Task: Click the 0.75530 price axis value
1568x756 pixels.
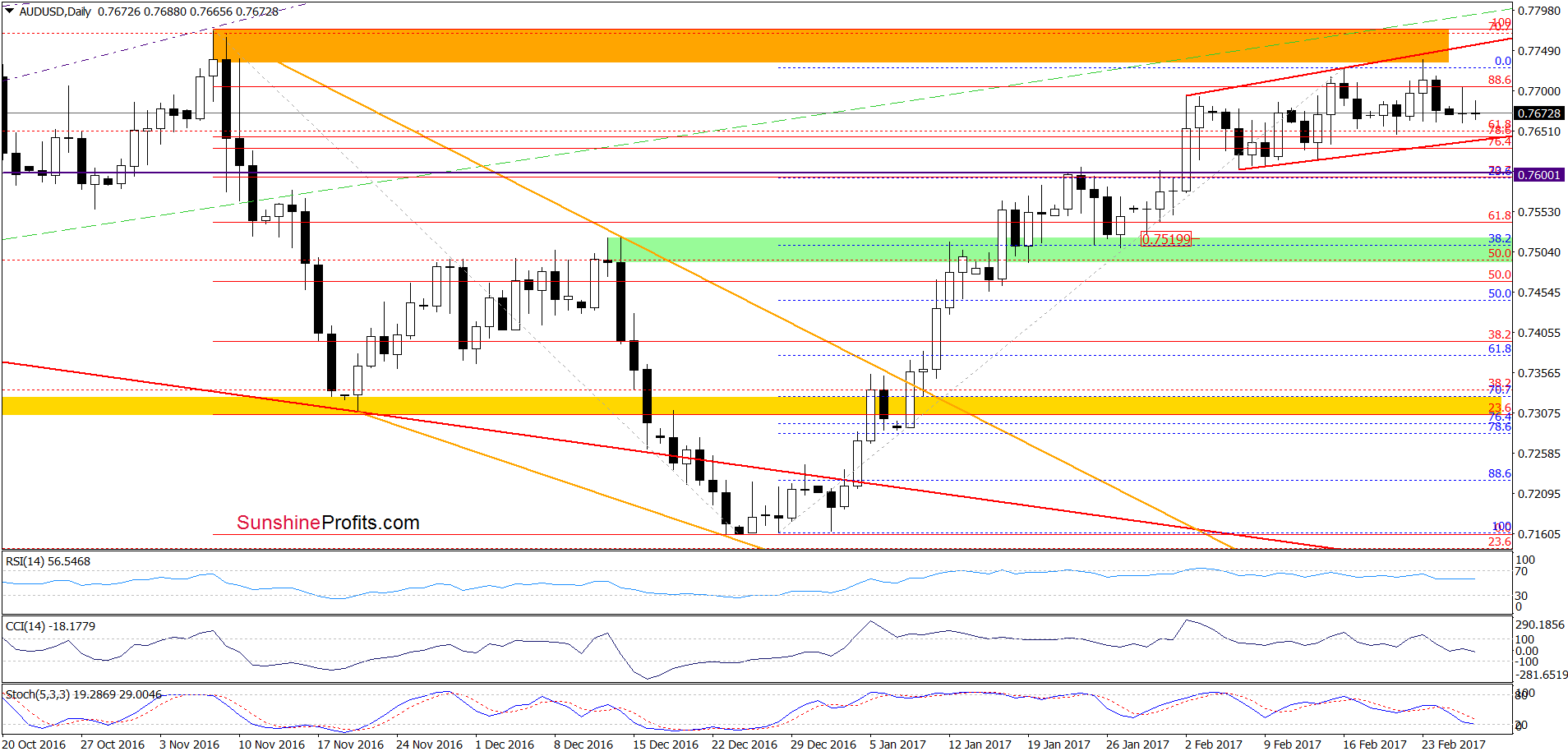Action: tap(1538, 212)
